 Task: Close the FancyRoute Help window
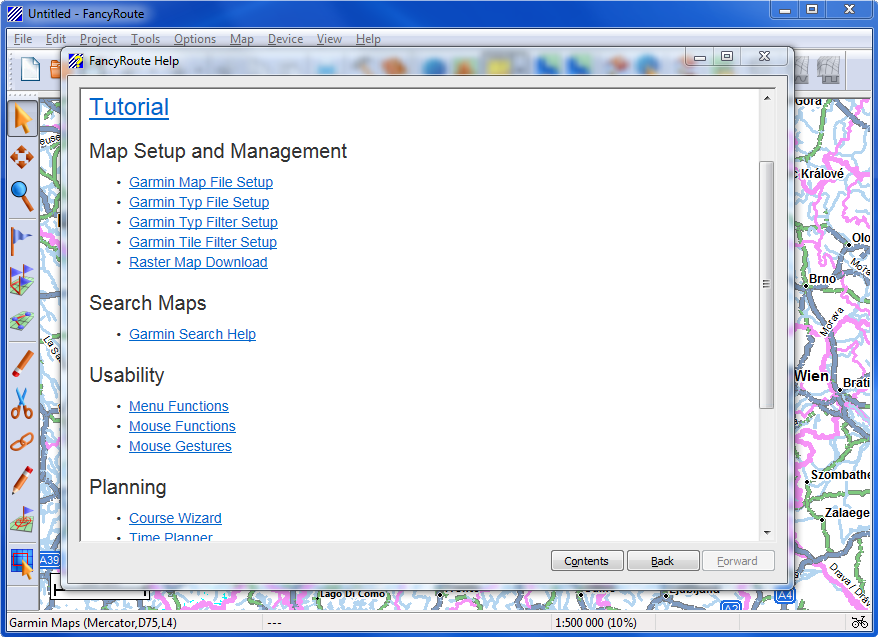point(764,57)
